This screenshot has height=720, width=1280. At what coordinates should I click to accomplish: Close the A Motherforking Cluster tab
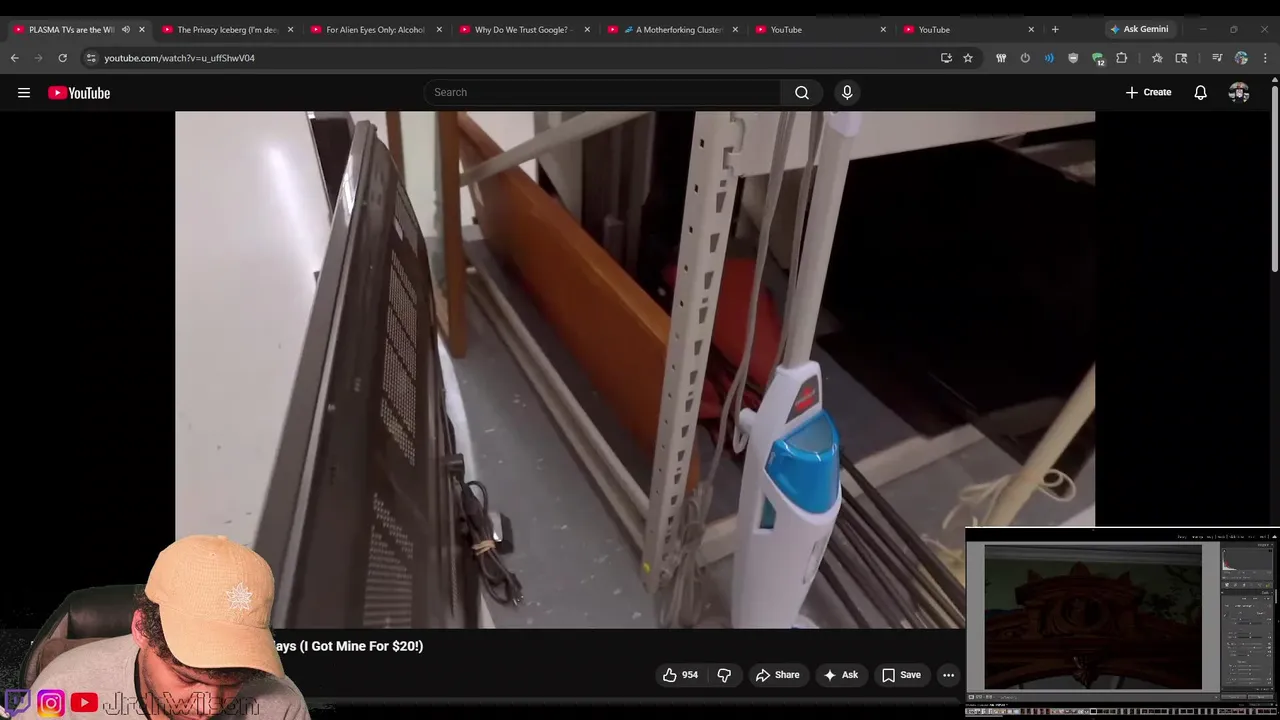(x=735, y=30)
